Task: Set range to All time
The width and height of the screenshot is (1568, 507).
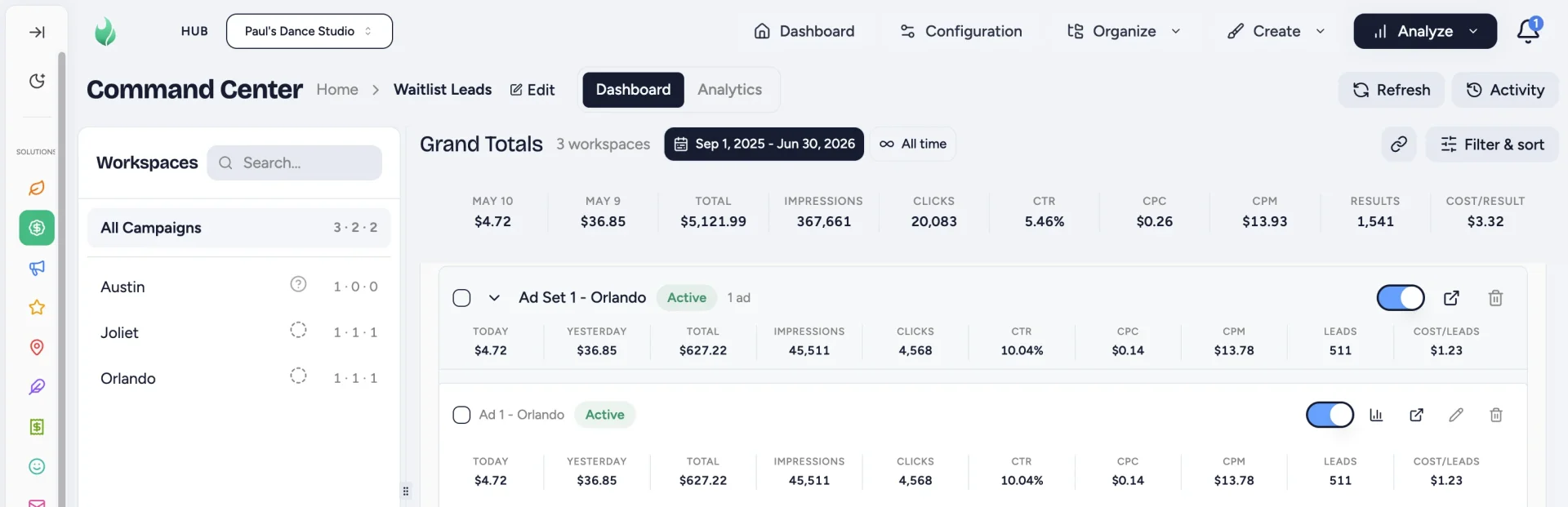Action: point(913,144)
